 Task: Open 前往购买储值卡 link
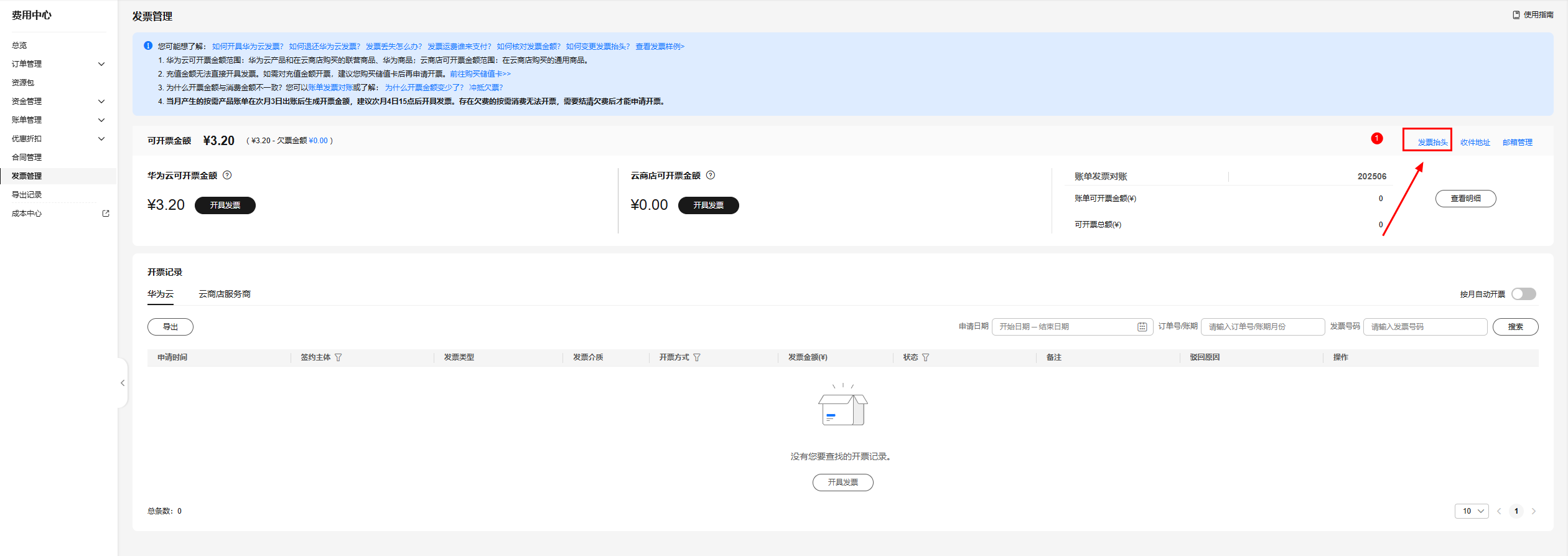click(480, 73)
